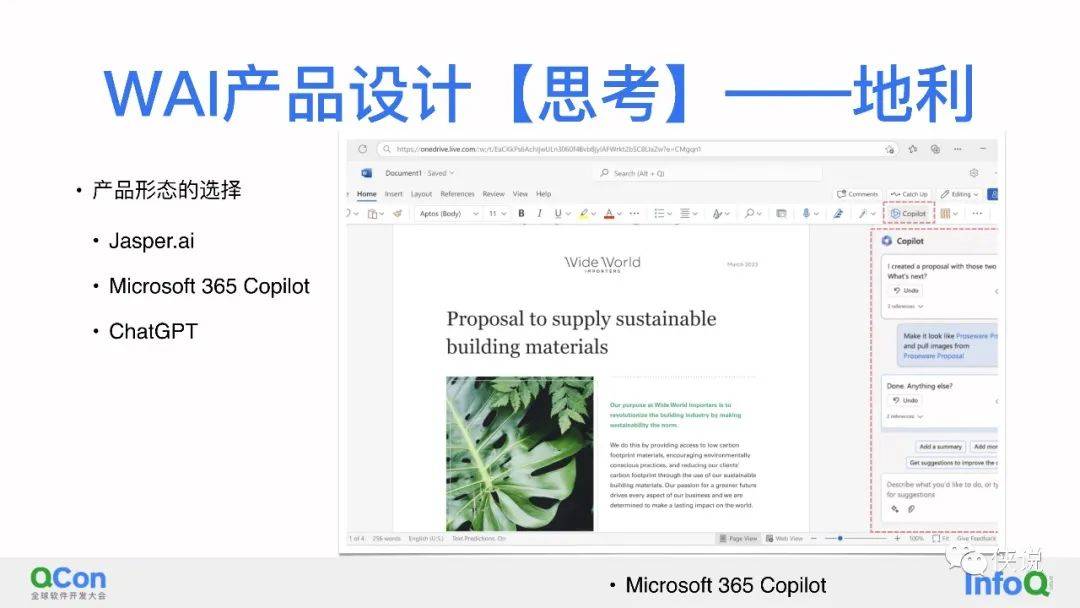The height and width of the screenshot is (608, 1080).
Task: Switch to Web View
Action: (x=785, y=538)
